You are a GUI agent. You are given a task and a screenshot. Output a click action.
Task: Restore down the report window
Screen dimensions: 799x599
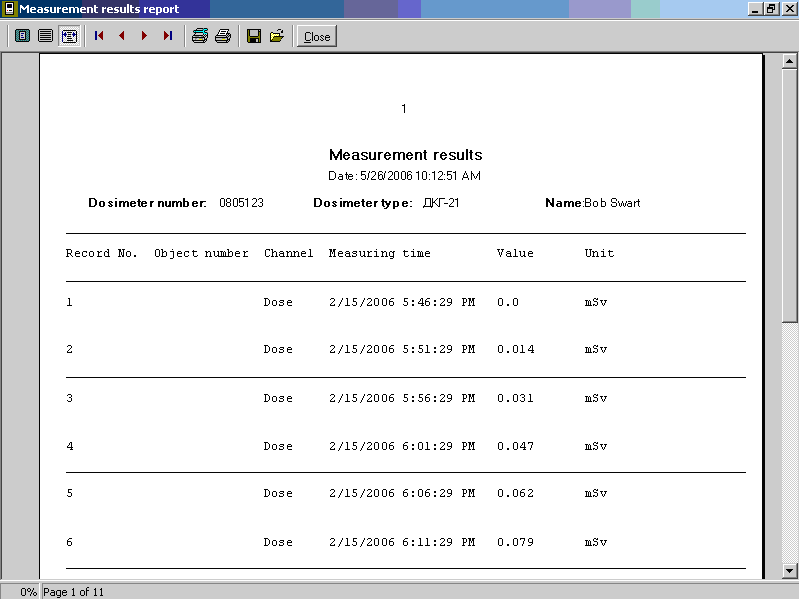point(771,9)
